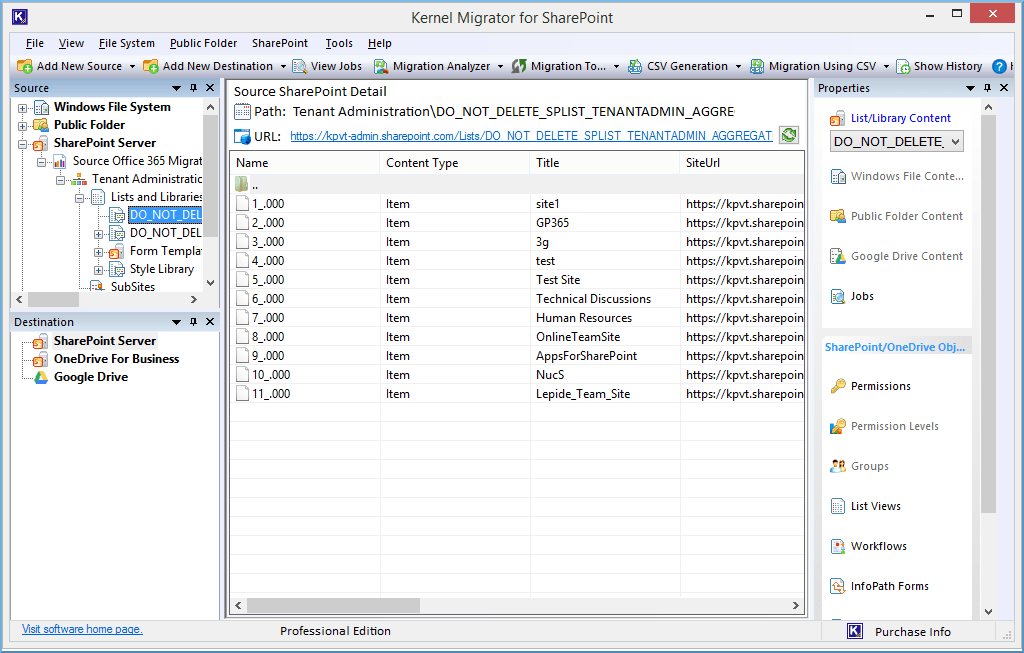The width and height of the screenshot is (1024, 653).
Task: Pin the Destination panel
Action: point(193,321)
